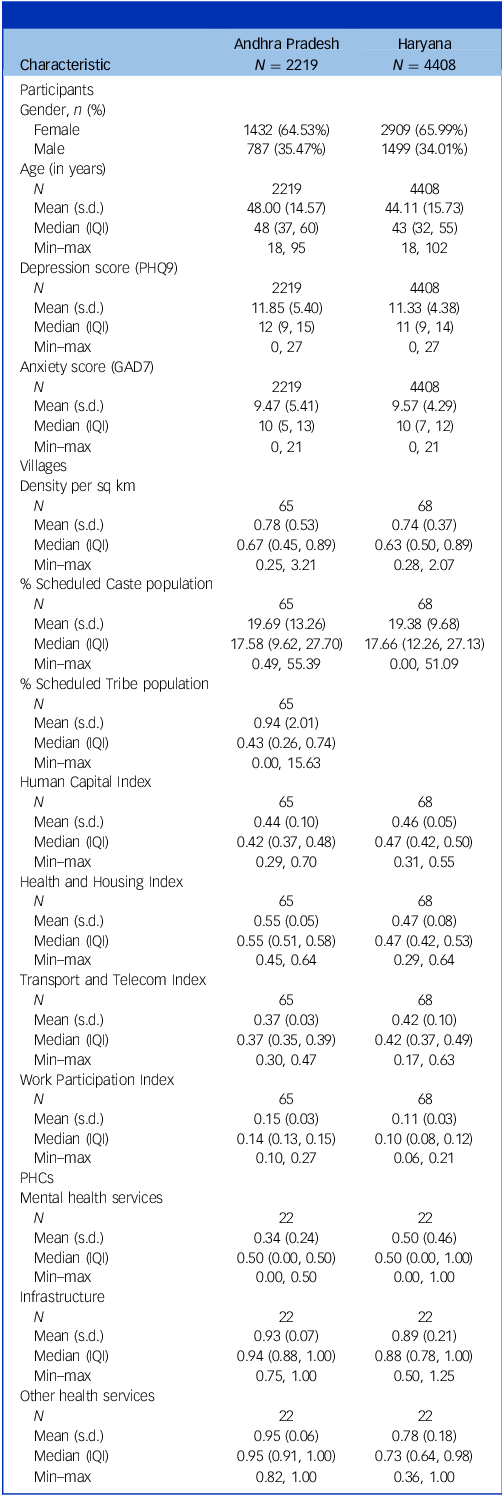Click the Human Capital Index heading
This screenshot has width=504, height=1496.
tap(80, 782)
